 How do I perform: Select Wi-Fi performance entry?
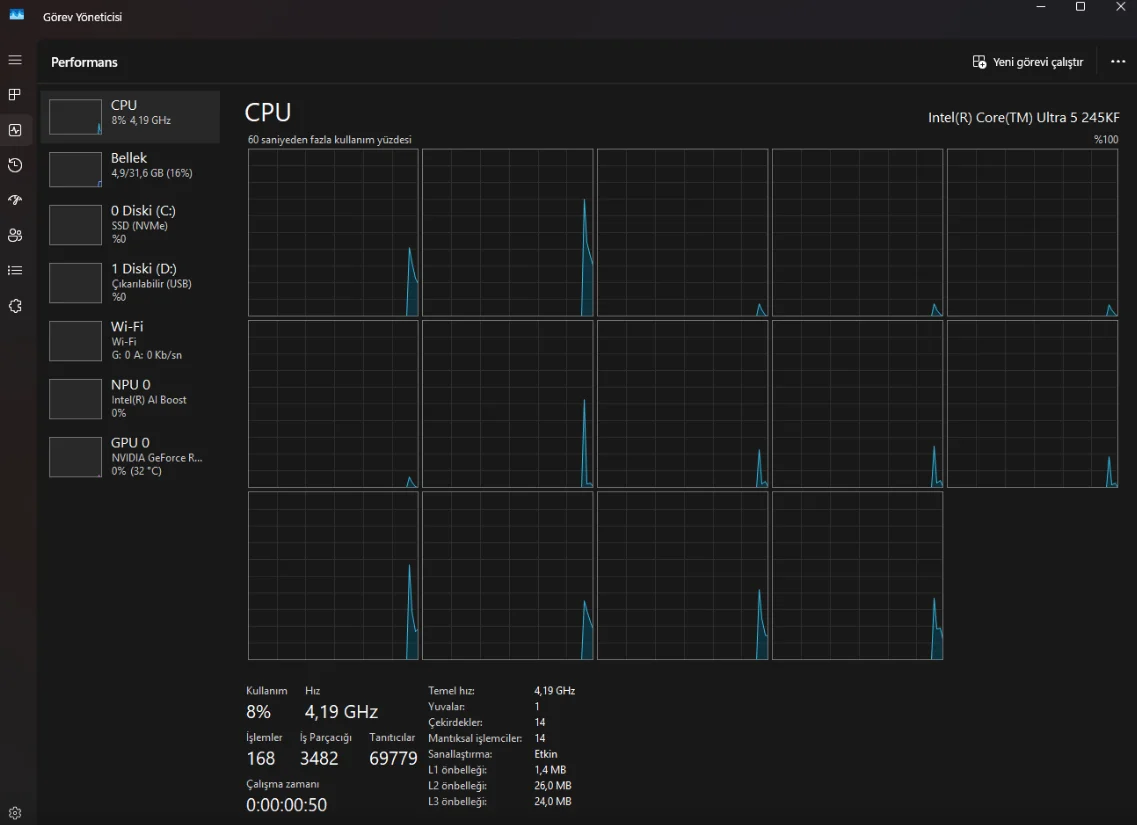pyautogui.click(x=131, y=341)
